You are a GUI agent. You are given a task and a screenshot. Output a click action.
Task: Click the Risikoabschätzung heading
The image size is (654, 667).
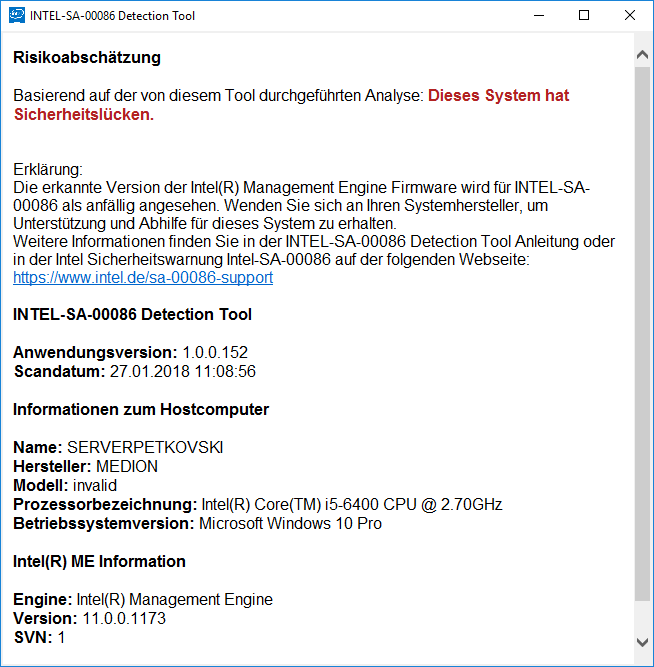pos(87,58)
